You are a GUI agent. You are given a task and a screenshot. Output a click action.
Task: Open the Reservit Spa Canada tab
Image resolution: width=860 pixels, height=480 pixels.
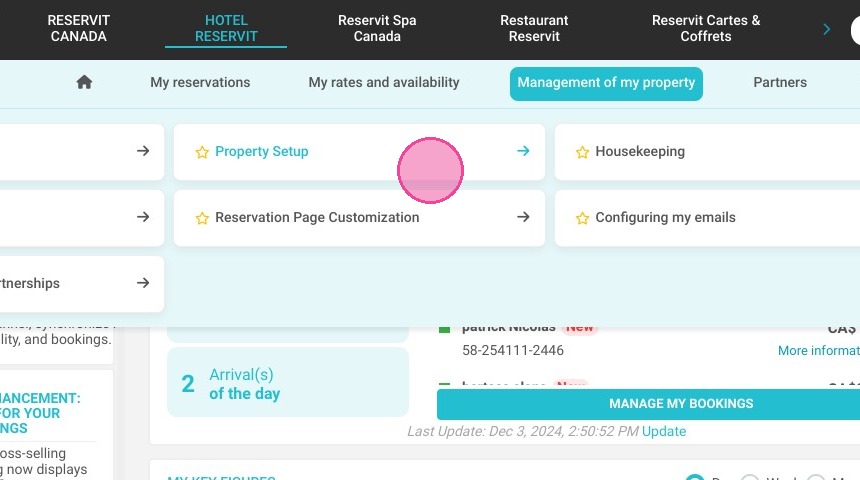pos(377,29)
